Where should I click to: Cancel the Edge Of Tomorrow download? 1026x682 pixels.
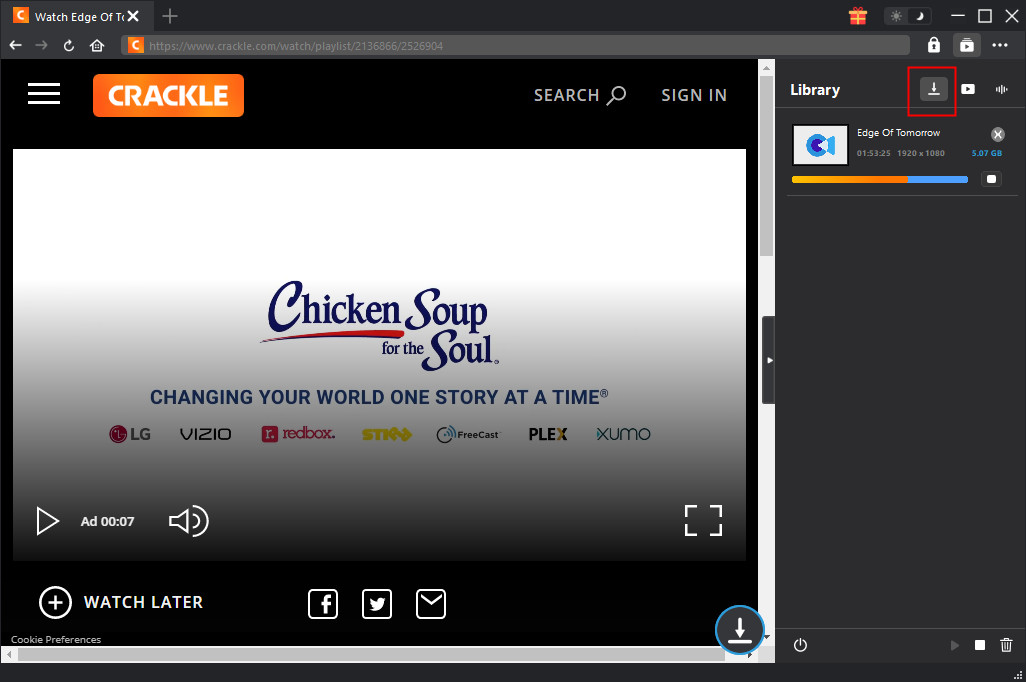click(x=997, y=135)
